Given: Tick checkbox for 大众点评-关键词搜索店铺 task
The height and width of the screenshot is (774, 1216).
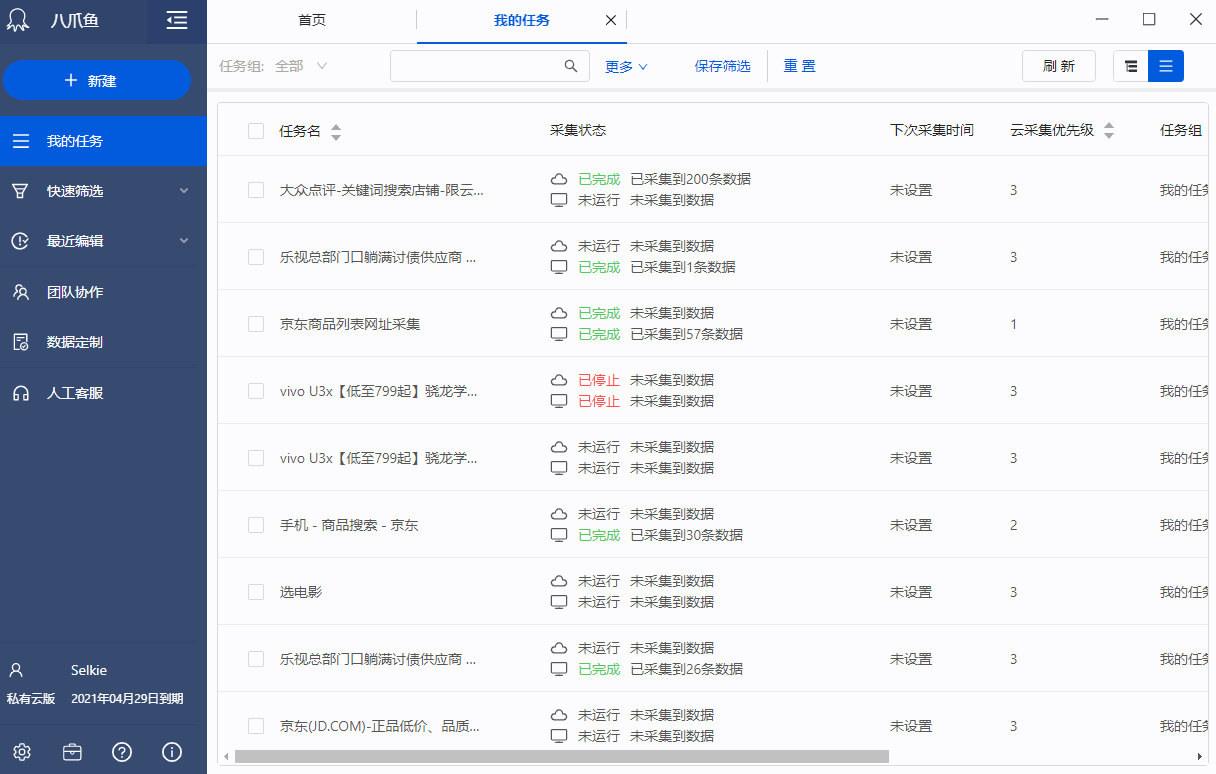Looking at the screenshot, I should click(256, 190).
